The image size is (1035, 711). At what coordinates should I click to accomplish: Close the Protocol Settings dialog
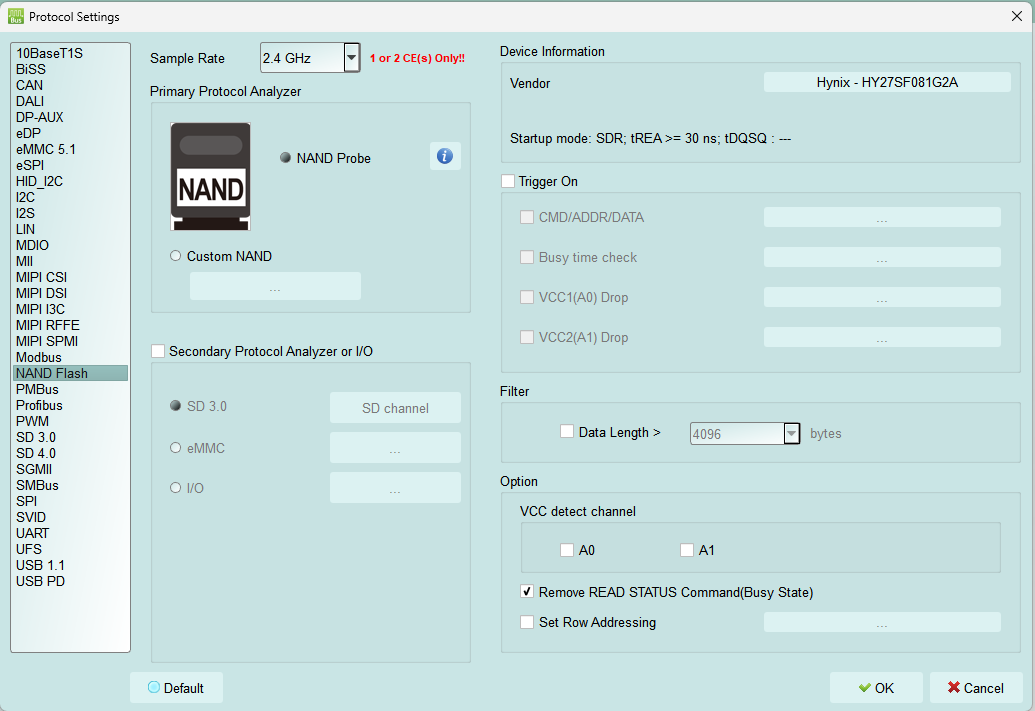pos(1017,16)
